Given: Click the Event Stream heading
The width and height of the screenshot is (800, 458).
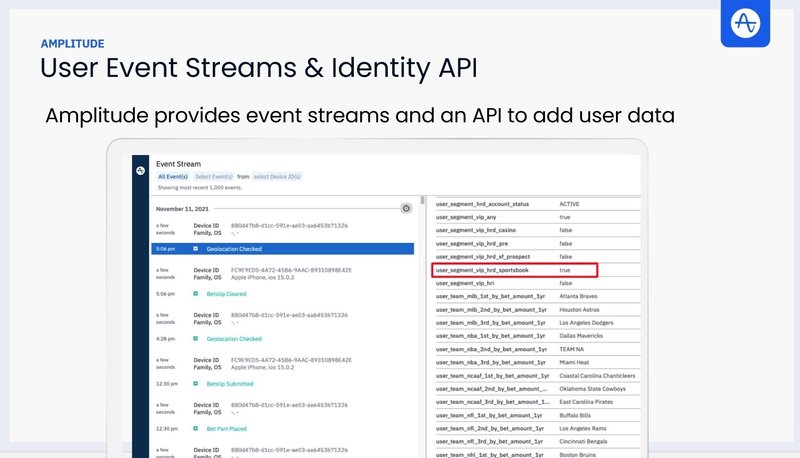Looking at the screenshot, I should click(x=179, y=164).
